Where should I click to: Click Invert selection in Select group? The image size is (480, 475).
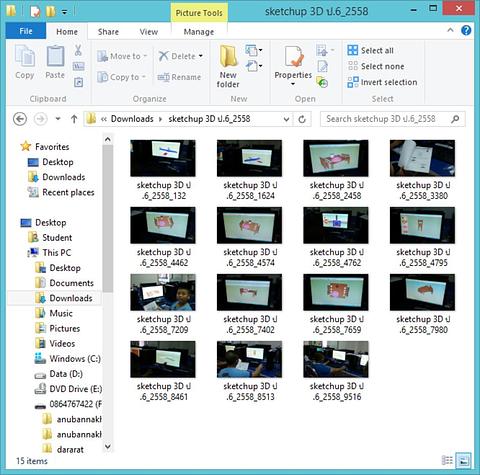click(x=382, y=82)
